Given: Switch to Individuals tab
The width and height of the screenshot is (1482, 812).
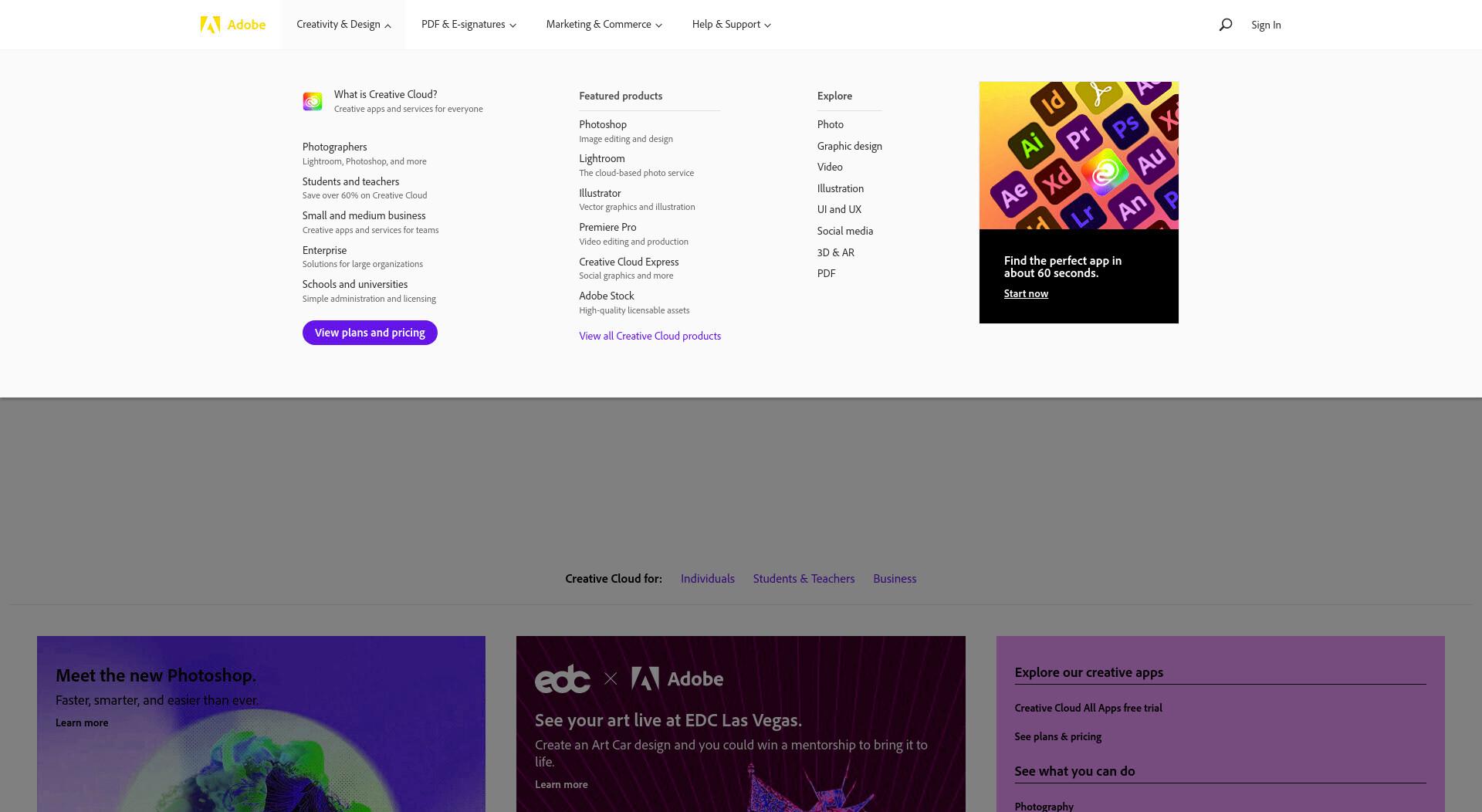Looking at the screenshot, I should tap(708, 579).
